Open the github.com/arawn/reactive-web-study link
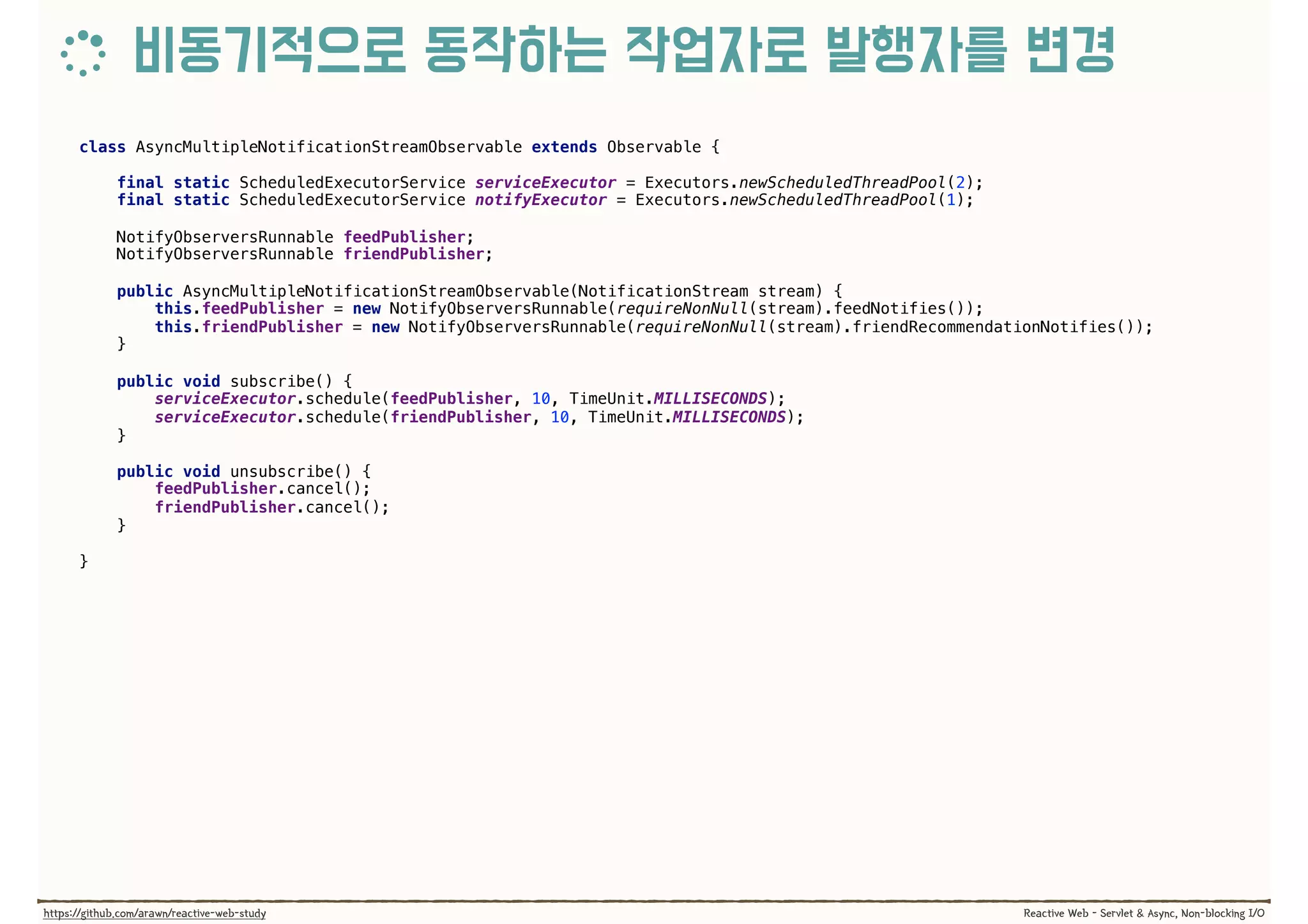Screen dimensions: 1308x924 (155, 913)
